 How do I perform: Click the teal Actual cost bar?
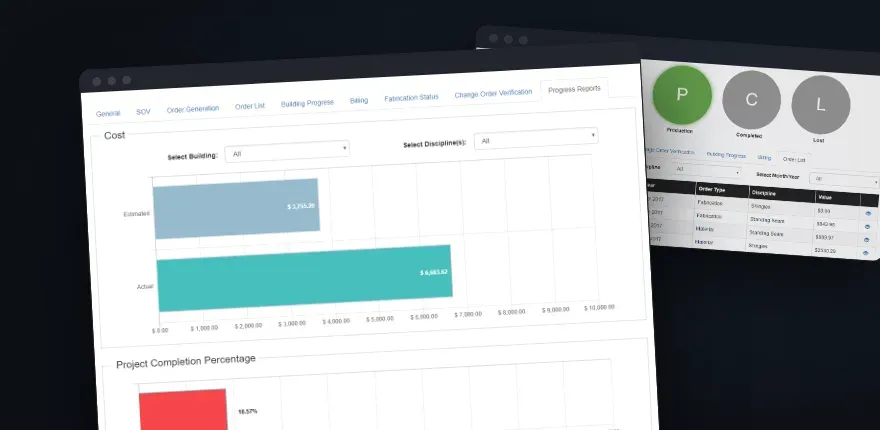[305, 278]
